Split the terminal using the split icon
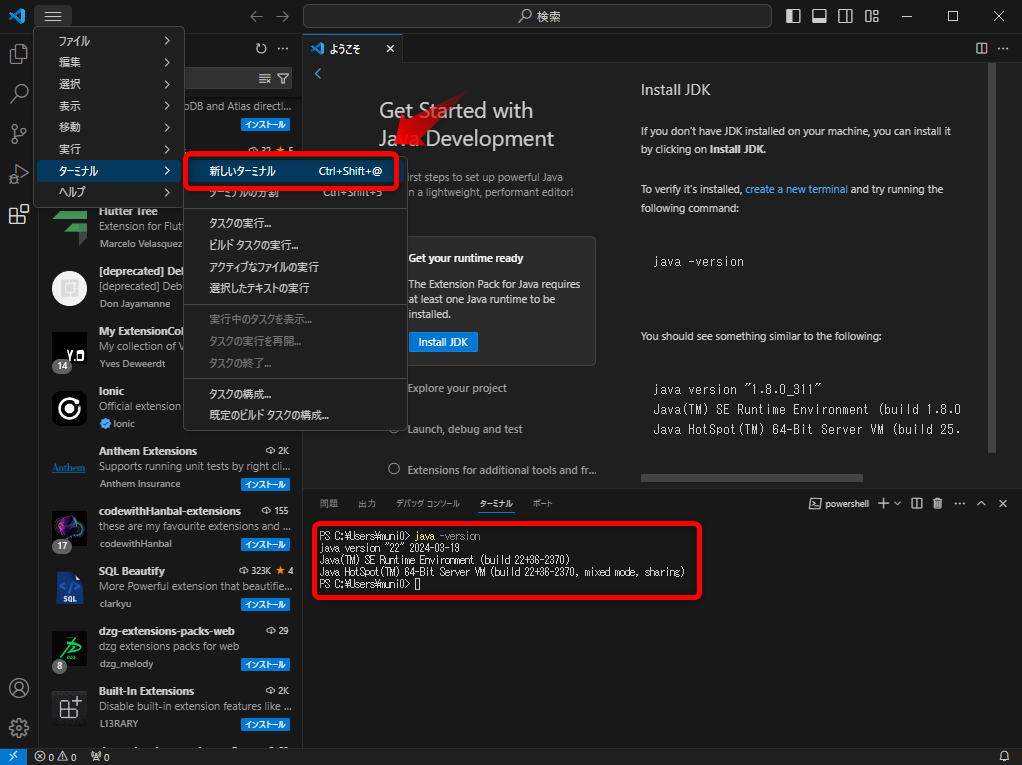The height and width of the screenshot is (765, 1022). coord(916,503)
